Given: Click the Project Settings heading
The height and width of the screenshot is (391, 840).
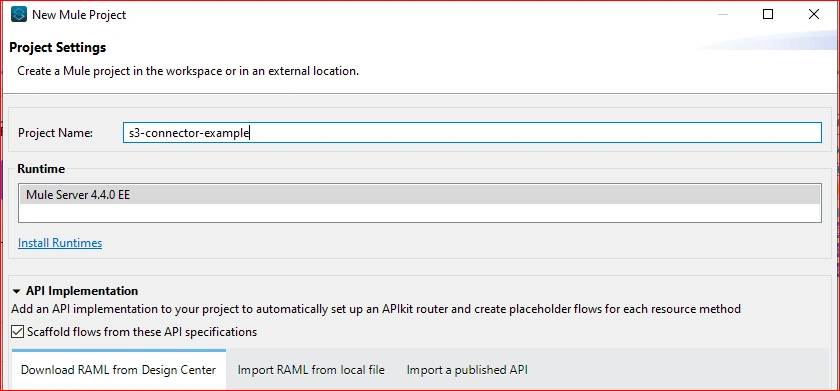Looking at the screenshot, I should [58, 48].
